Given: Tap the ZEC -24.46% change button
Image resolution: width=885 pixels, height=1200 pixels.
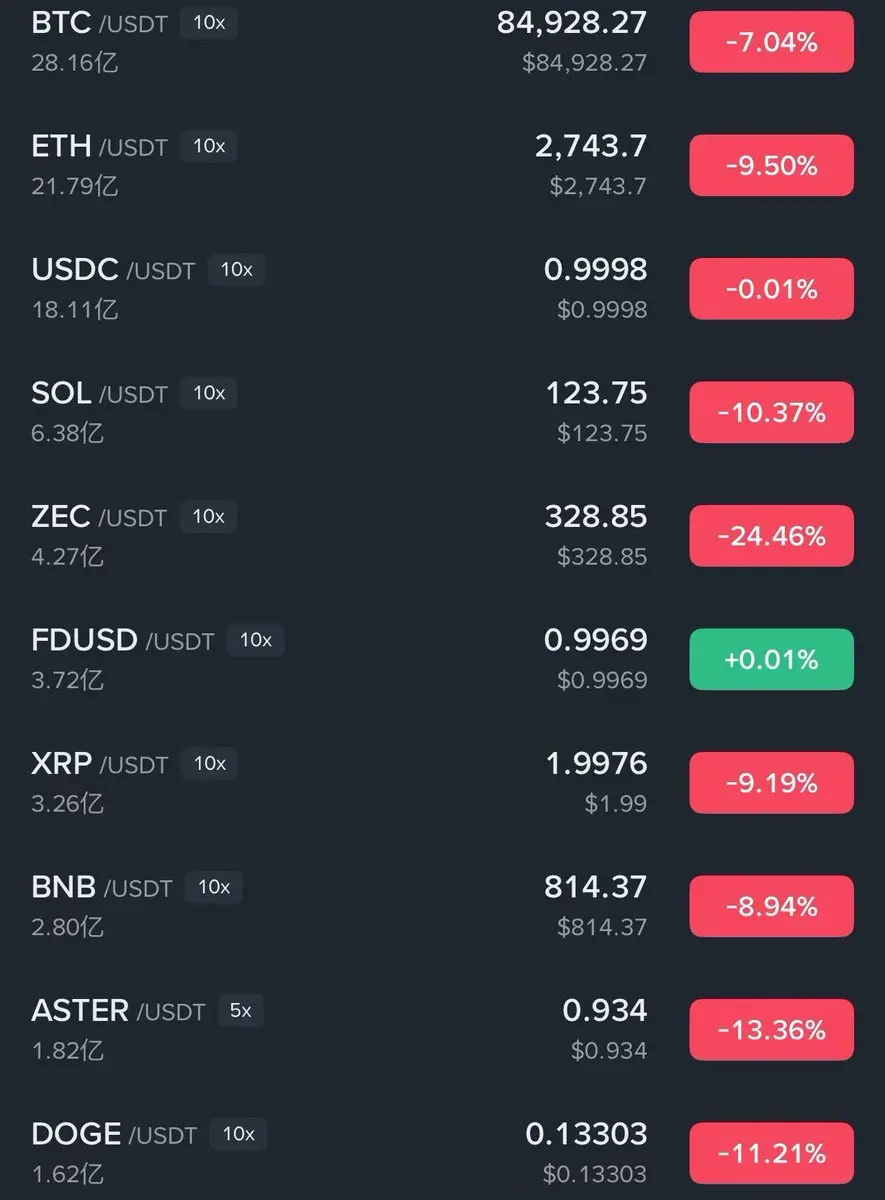Looking at the screenshot, I should pyautogui.click(x=771, y=536).
